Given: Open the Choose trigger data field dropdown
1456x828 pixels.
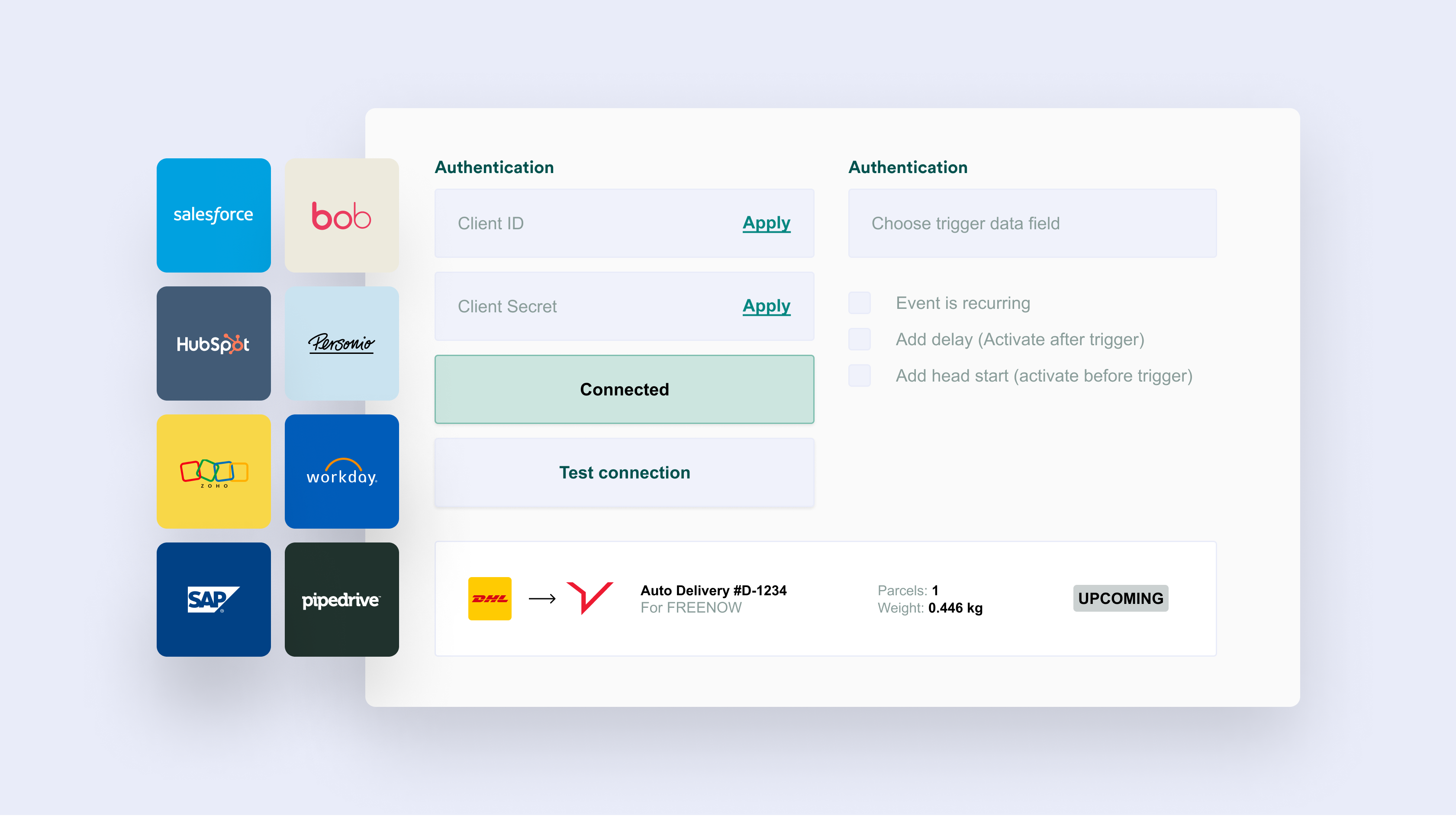Looking at the screenshot, I should pos(1032,223).
